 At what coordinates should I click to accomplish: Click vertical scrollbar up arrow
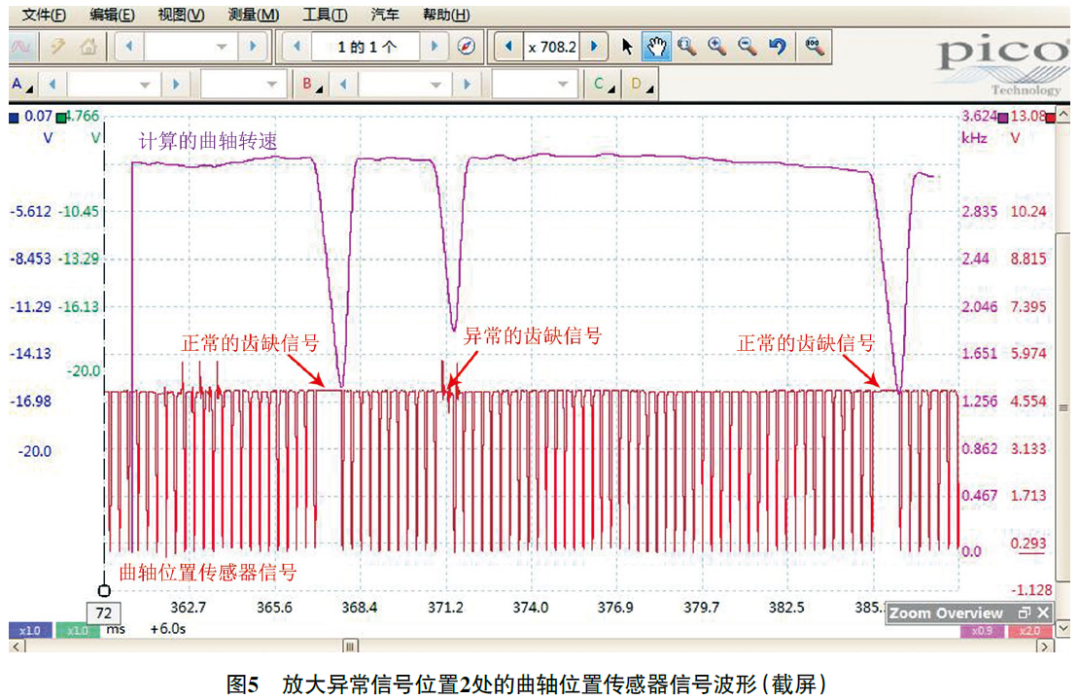click(x=1063, y=114)
